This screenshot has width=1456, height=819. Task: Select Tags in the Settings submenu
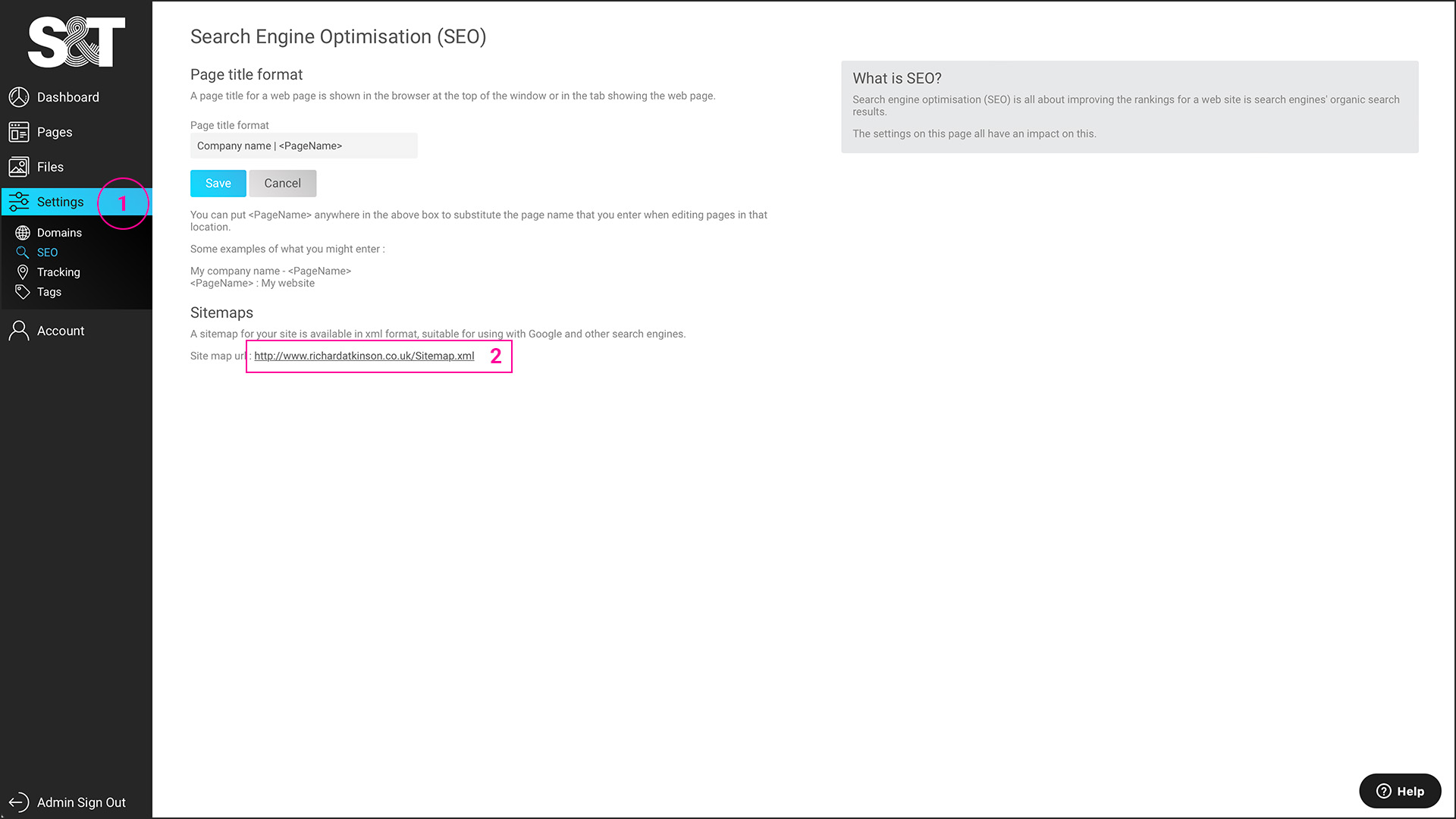49,292
